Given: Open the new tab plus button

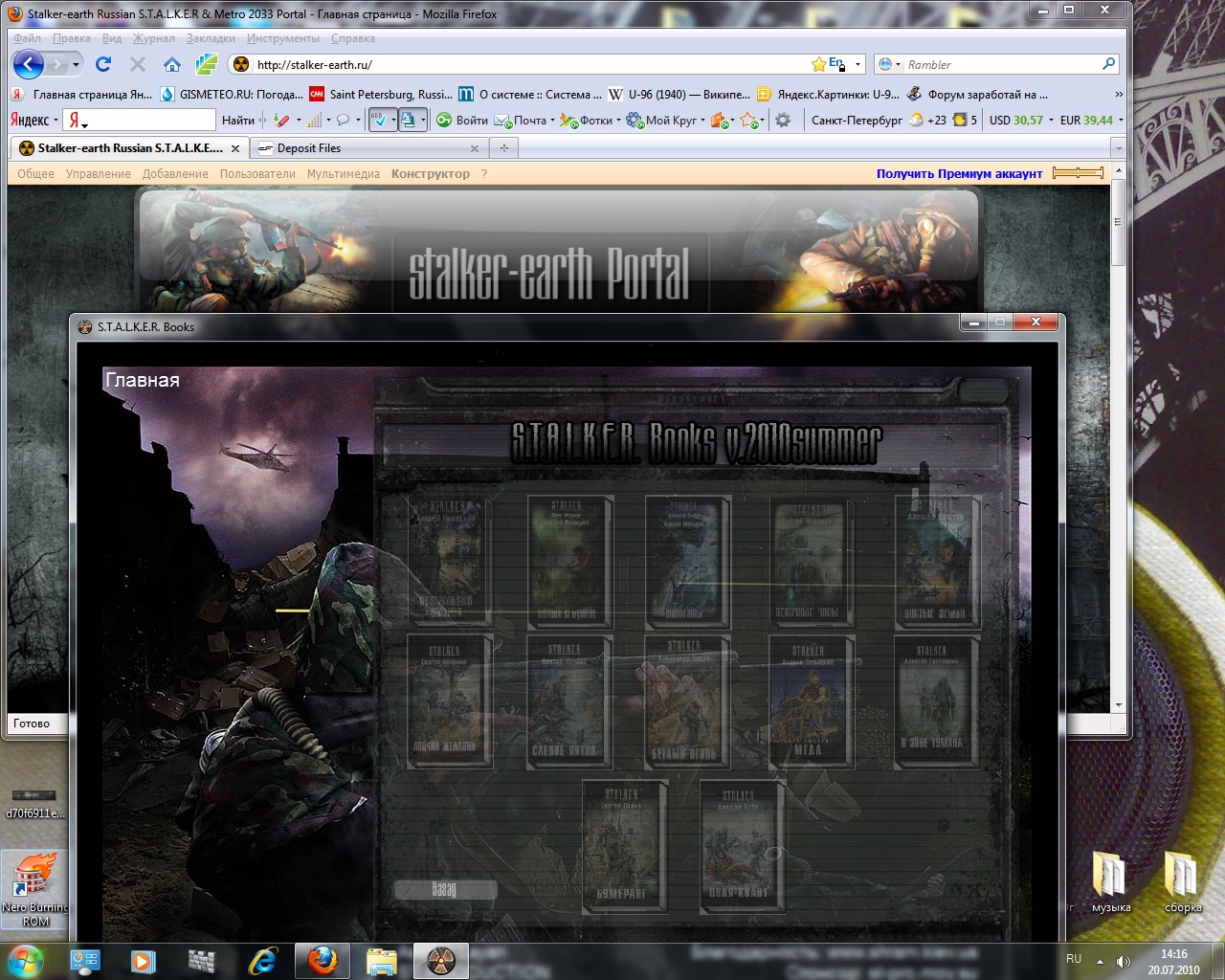Looking at the screenshot, I should (x=503, y=148).
